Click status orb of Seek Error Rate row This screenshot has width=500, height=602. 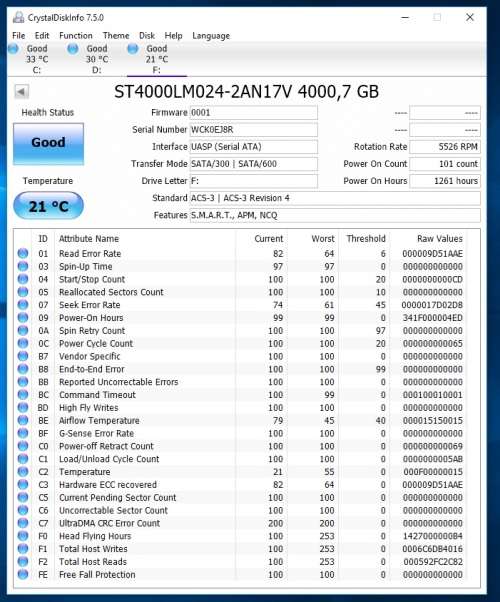pos(23,305)
